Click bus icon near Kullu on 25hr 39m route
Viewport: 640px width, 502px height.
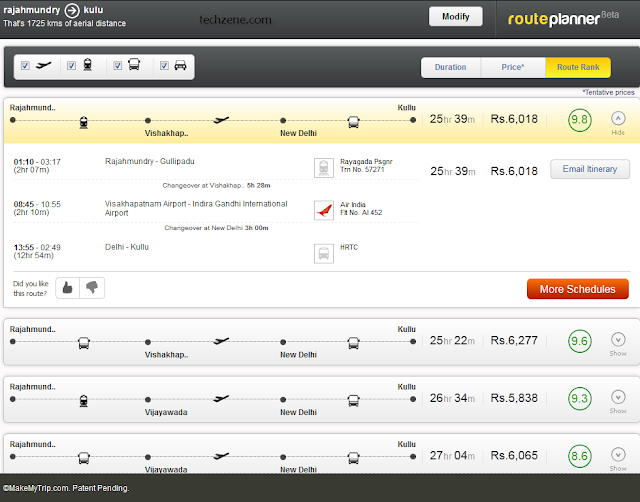pyautogui.click(x=353, y=122)
